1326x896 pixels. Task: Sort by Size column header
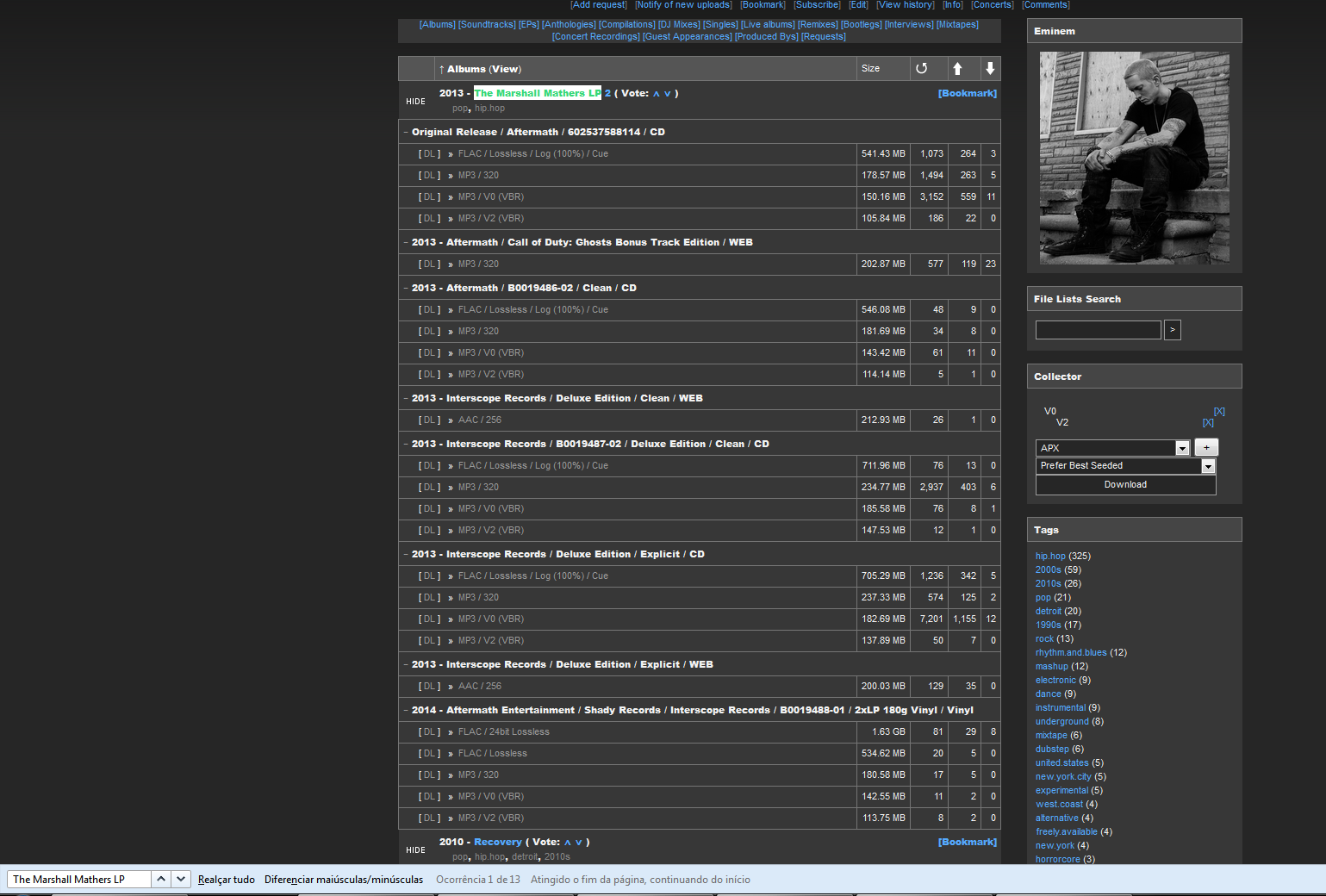pos(871,68)
